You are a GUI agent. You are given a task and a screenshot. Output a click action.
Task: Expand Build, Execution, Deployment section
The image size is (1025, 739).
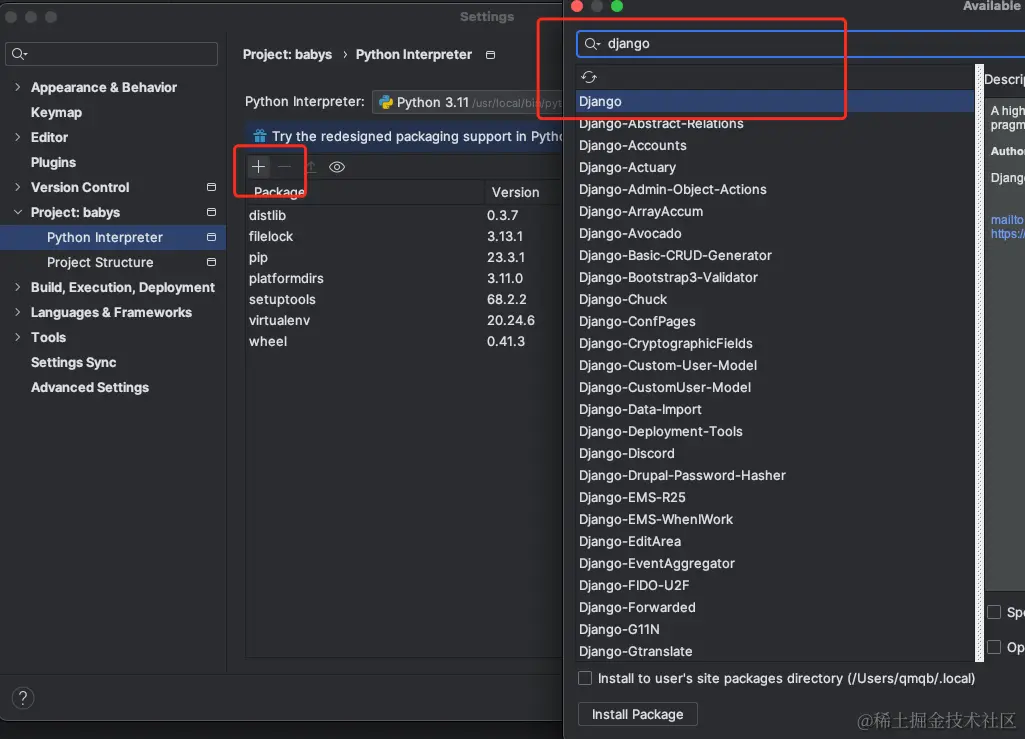18,287
